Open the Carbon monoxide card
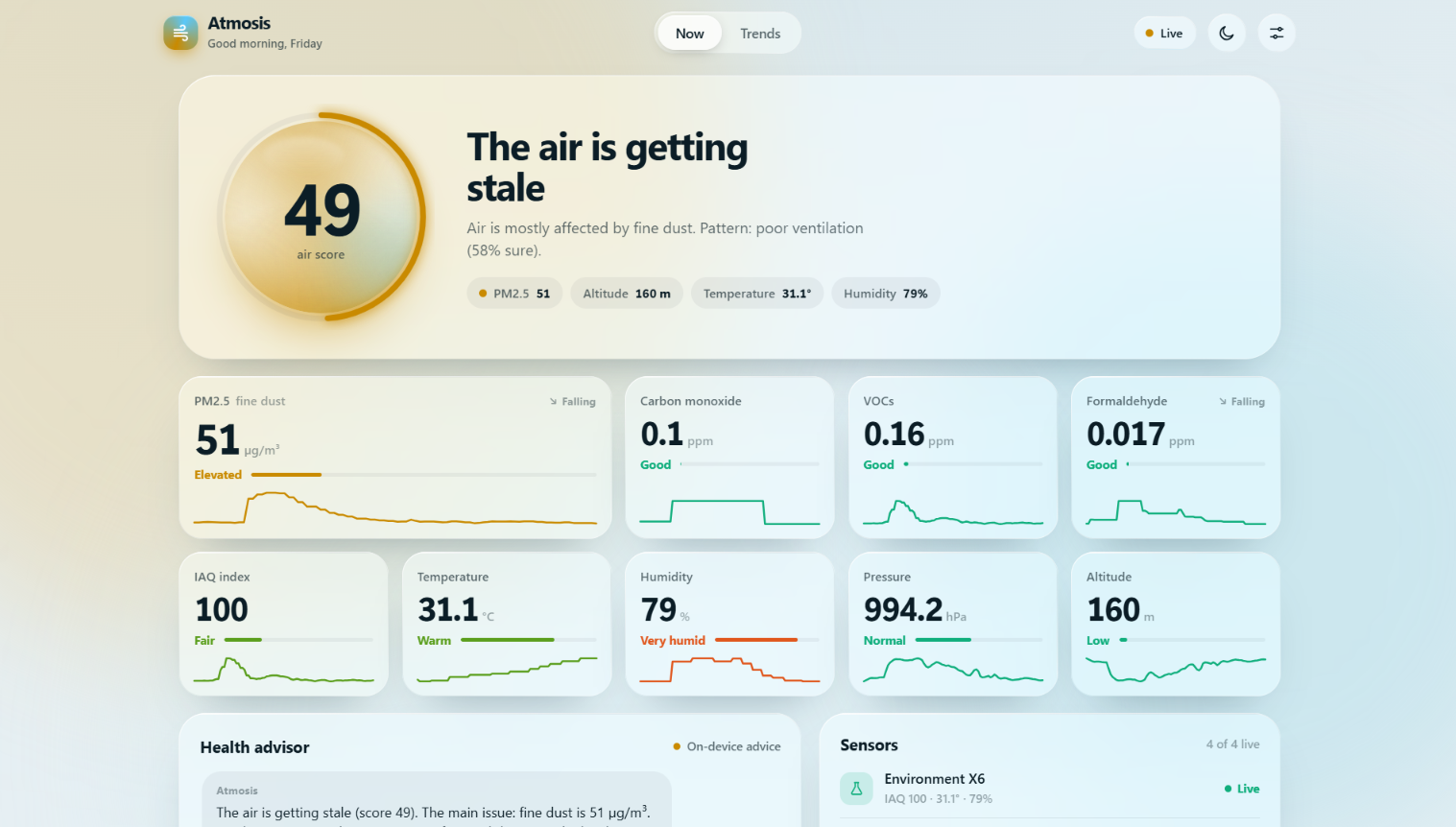This screenshot has height=827, width=1456. (x=729, y=458)
